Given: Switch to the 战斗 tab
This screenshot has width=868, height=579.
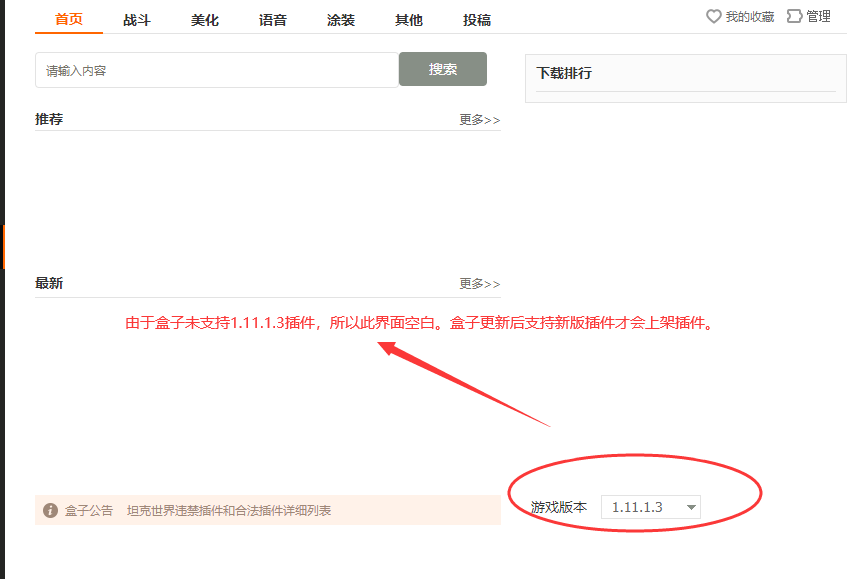Looking at the screenshot, I should coord(137,20).
